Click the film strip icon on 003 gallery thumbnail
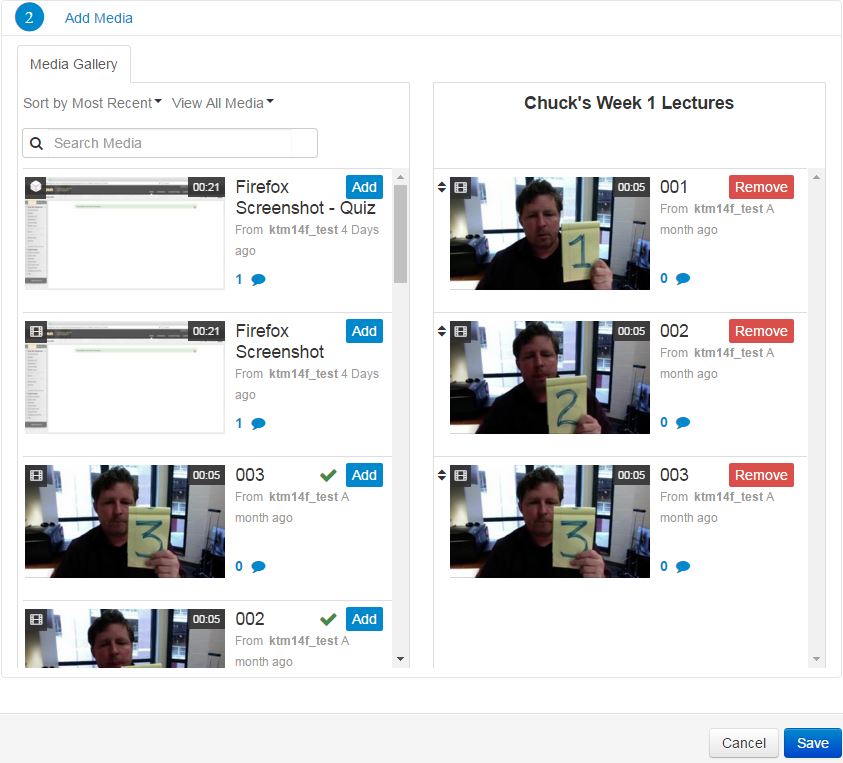 36,474
